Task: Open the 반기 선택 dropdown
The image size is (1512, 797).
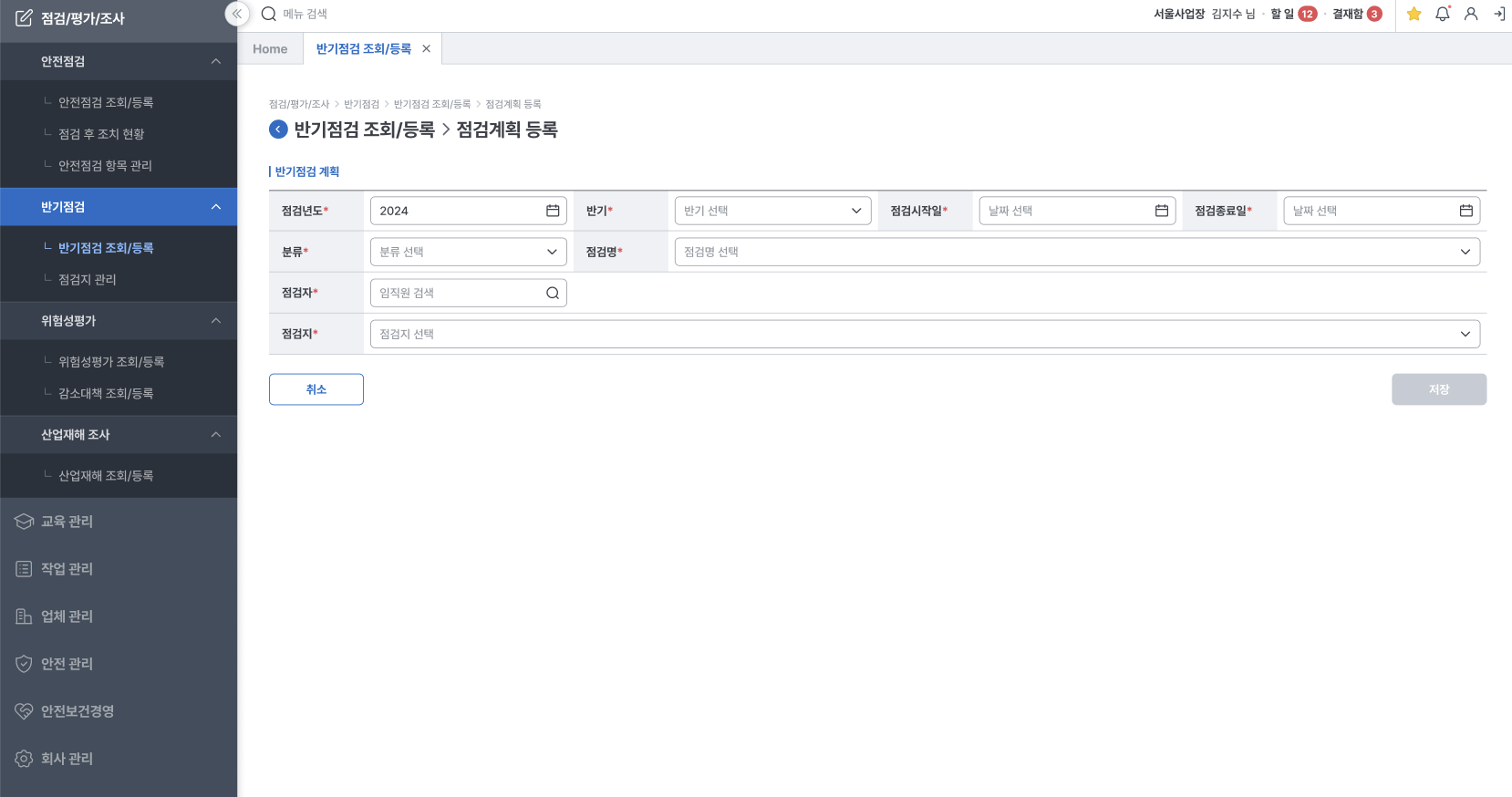Action: [772, 211]
